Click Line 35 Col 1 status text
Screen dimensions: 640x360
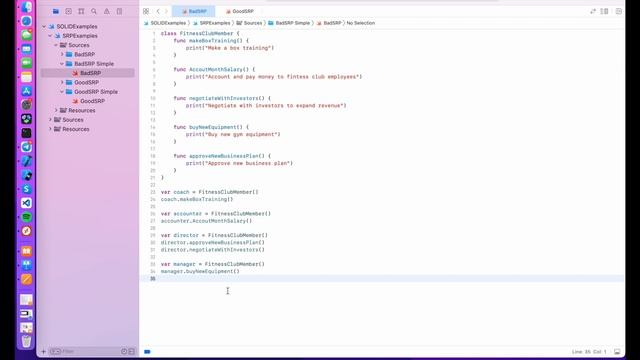coord(589,352)
